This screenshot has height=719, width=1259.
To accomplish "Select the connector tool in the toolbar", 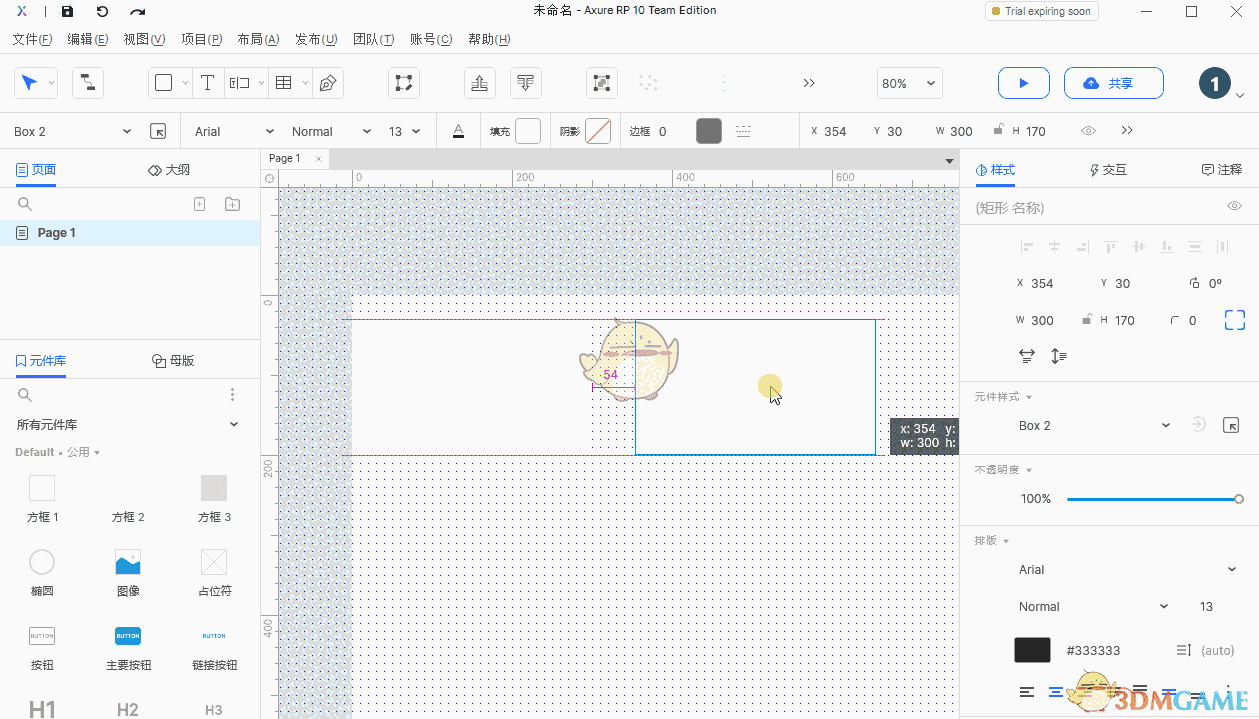I will tap(87, 83).
